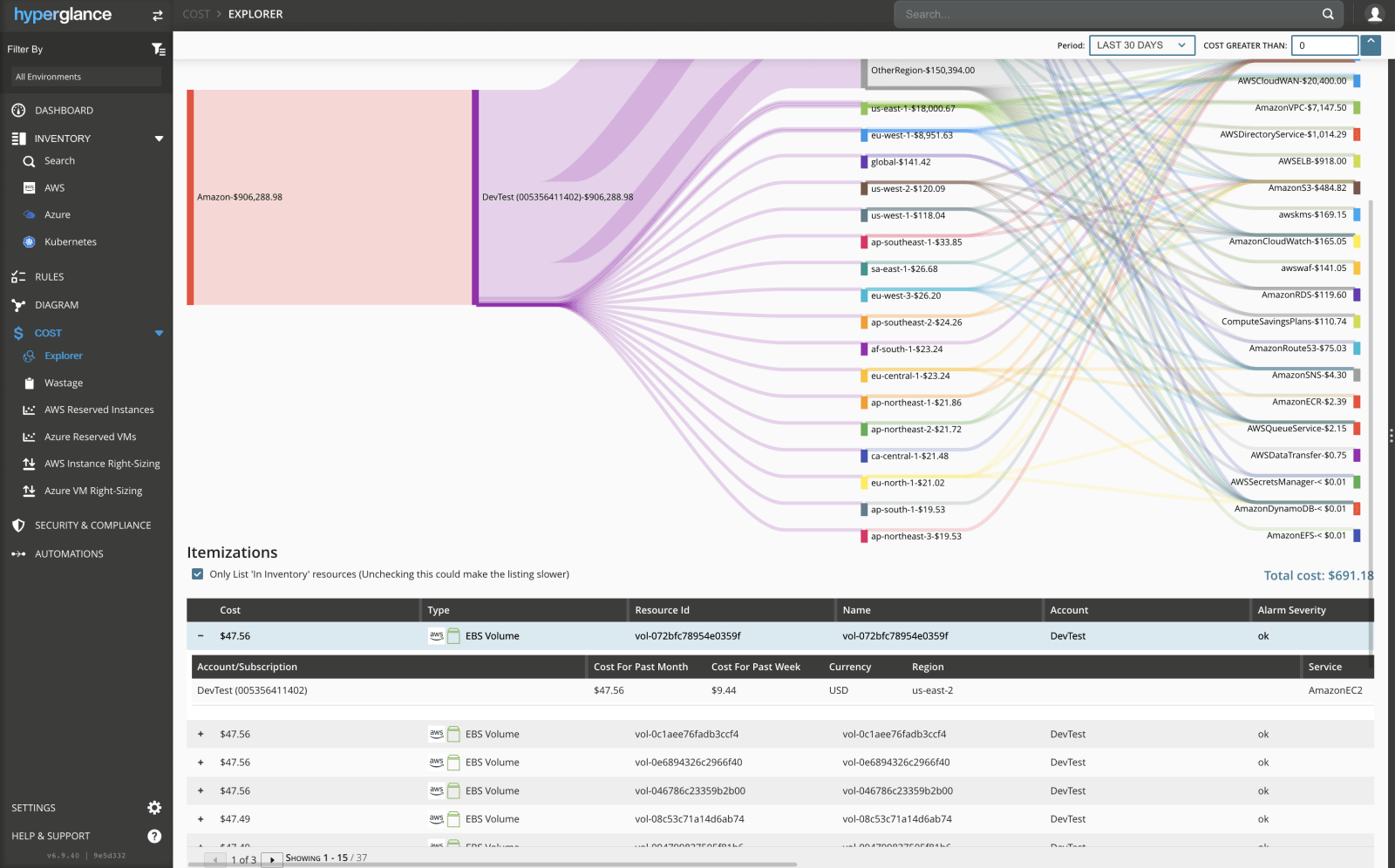
Task: Click the Explorer link under Cost
Action: [62, 356]
